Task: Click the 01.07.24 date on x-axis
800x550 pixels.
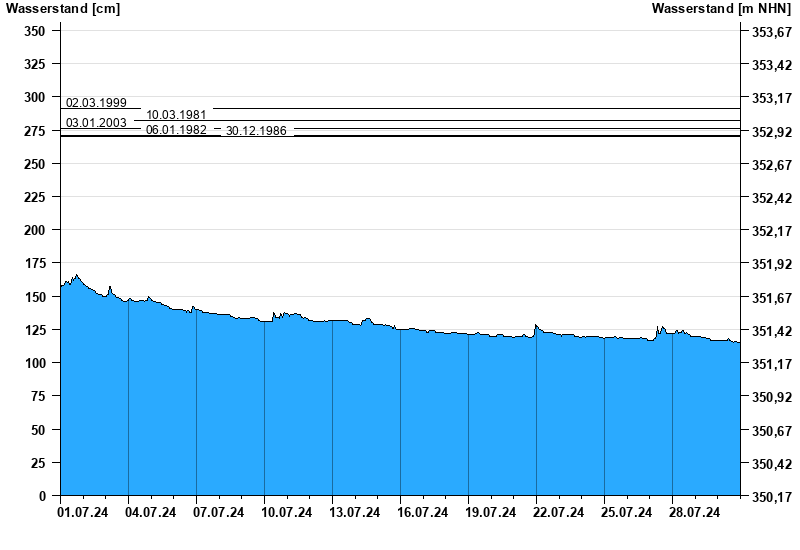Action: [x=83, y=513]
